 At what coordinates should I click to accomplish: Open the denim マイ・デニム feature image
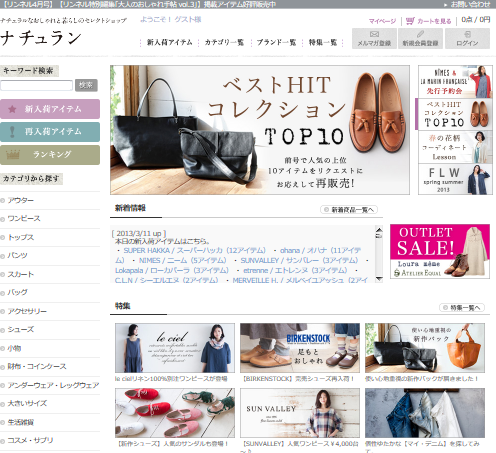pyautogui.click(x=425, y=413)
